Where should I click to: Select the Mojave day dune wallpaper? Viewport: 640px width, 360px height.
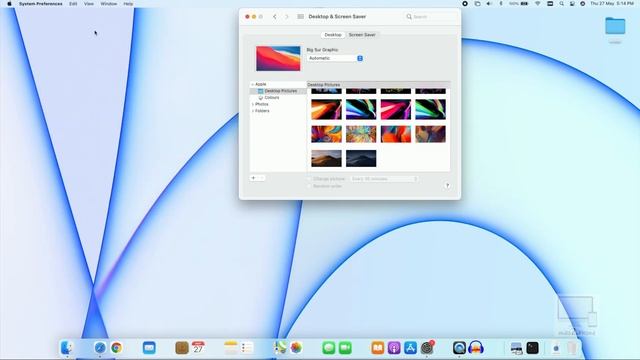pos(326,158)
